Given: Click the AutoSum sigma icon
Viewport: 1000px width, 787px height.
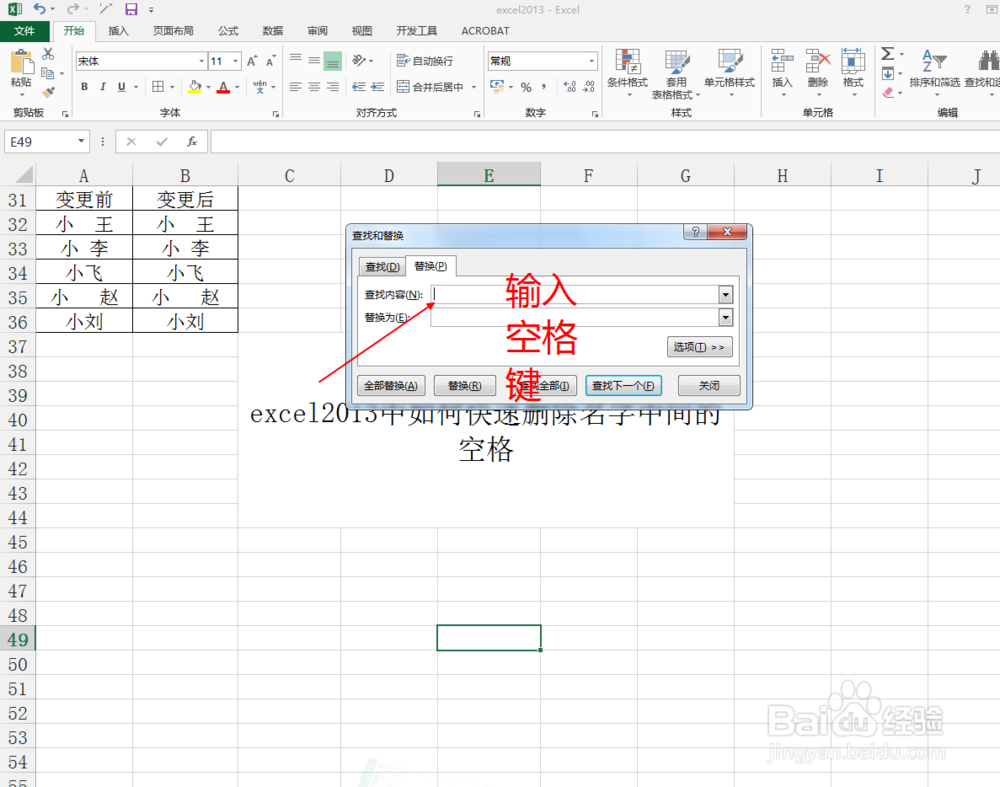Looking at the screenshot, I should 887,54.
